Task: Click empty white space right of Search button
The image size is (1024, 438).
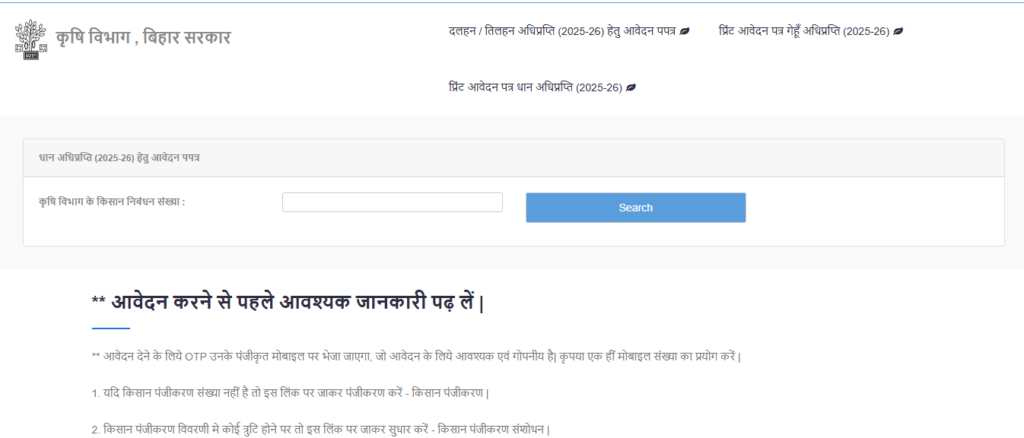Action: 870,208
